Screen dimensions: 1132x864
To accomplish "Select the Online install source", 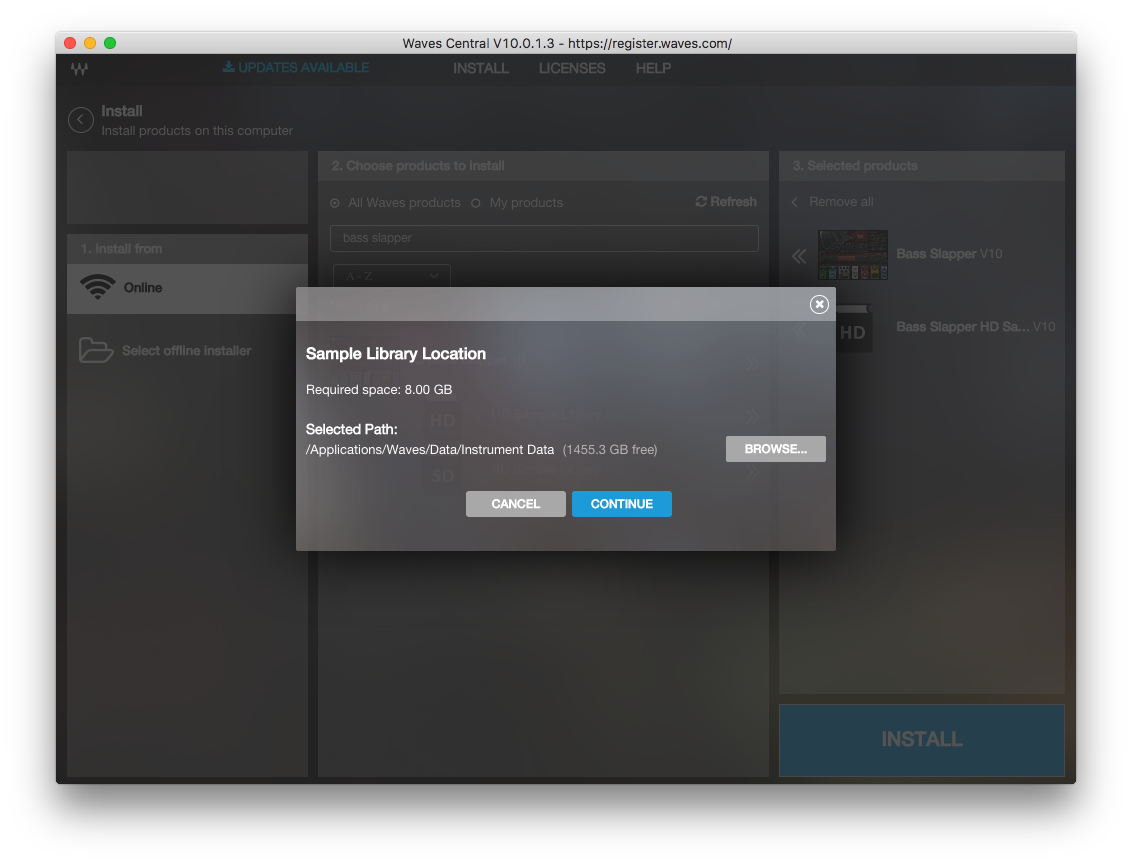I will click(187, 288).
